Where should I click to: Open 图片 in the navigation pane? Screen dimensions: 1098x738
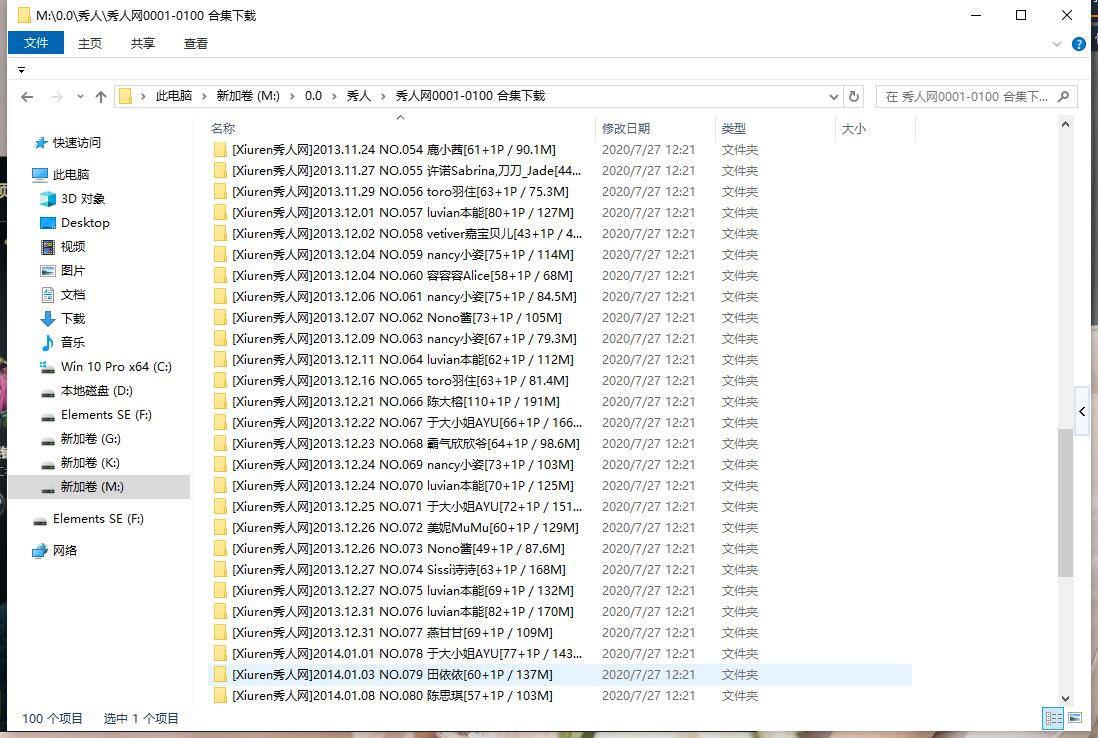pos(73,270)
